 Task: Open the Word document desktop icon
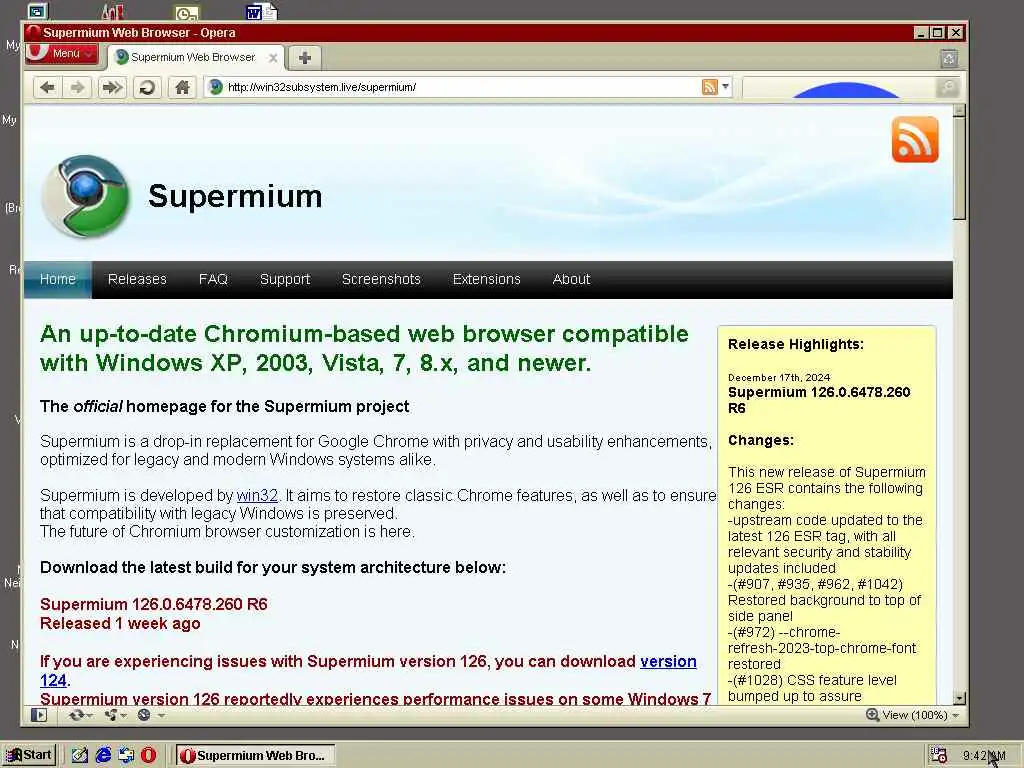(x=261, y=12)
